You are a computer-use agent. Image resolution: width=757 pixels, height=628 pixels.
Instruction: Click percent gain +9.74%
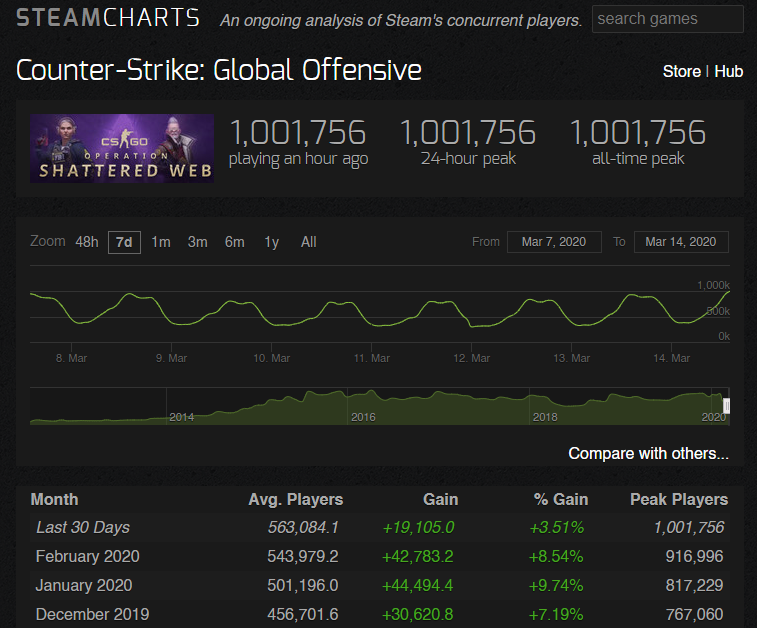[556, 586]
